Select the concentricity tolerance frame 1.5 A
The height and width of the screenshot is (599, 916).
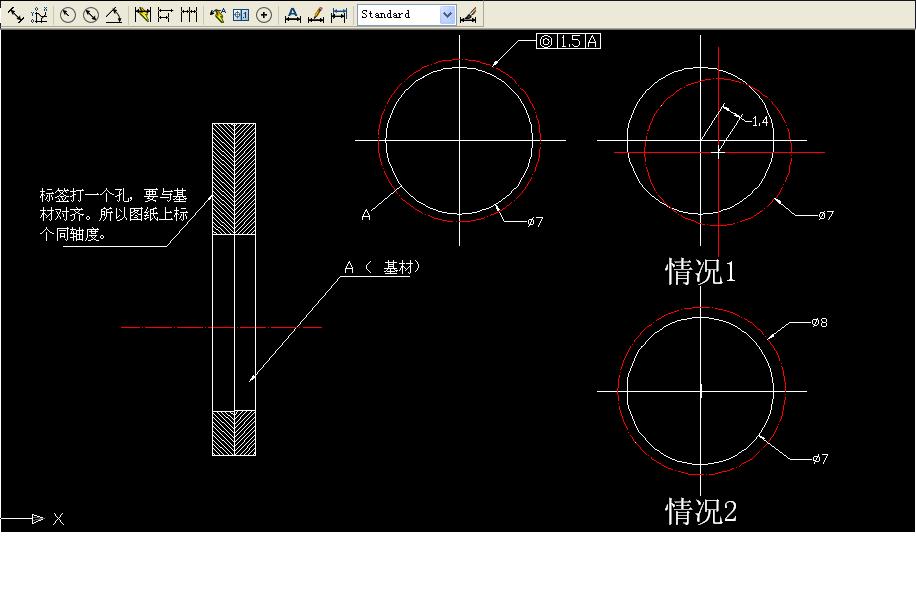(568, 41)
